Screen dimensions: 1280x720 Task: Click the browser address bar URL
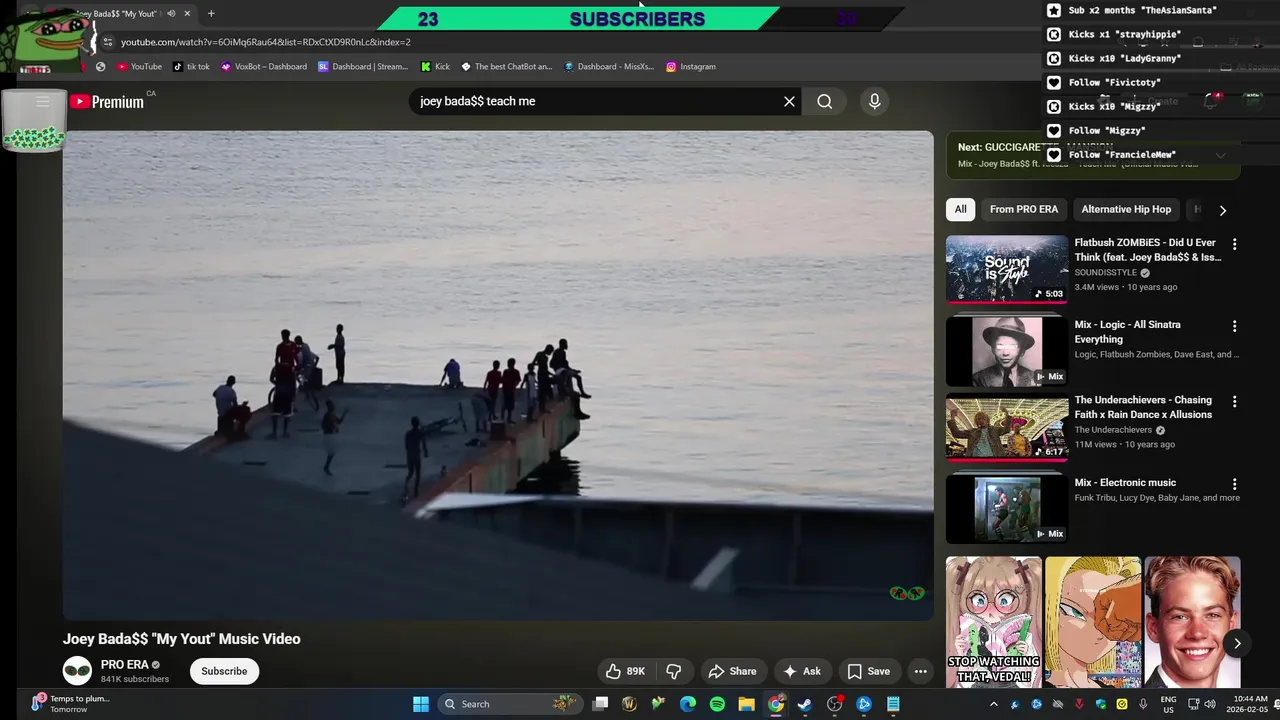pos(266,42)
